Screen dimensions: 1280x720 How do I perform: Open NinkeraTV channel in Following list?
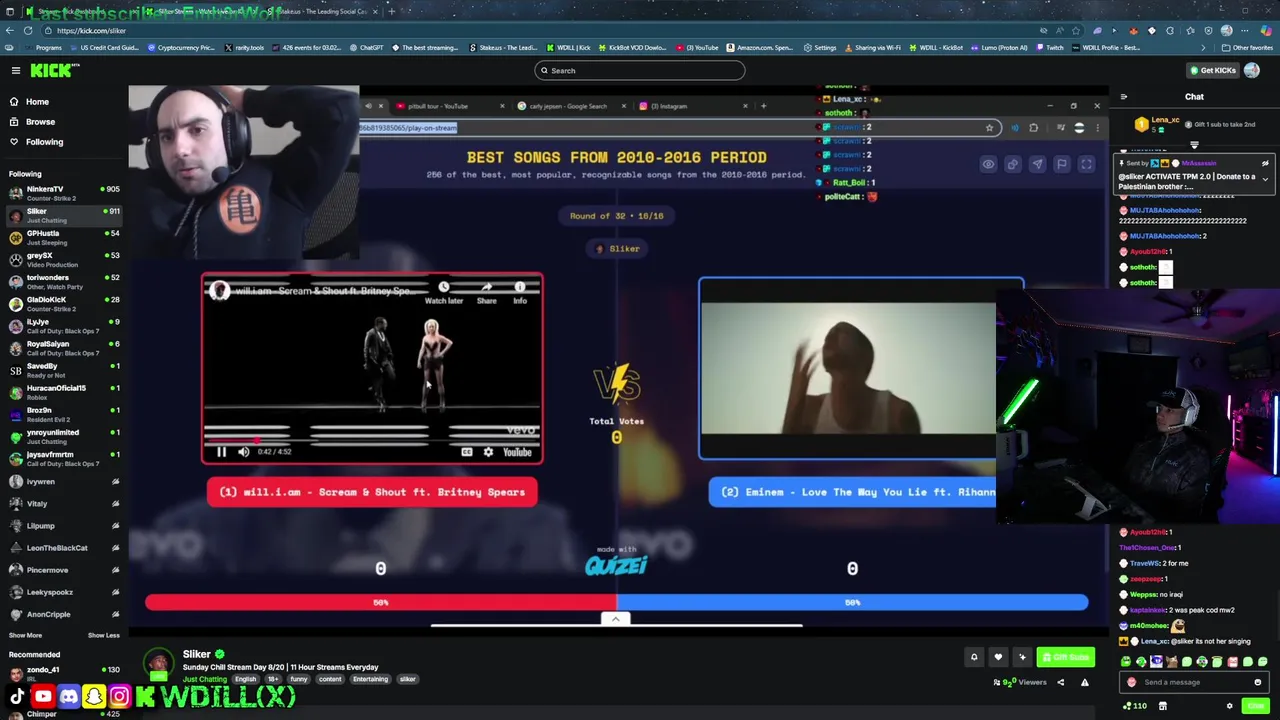tap(62, 193)
